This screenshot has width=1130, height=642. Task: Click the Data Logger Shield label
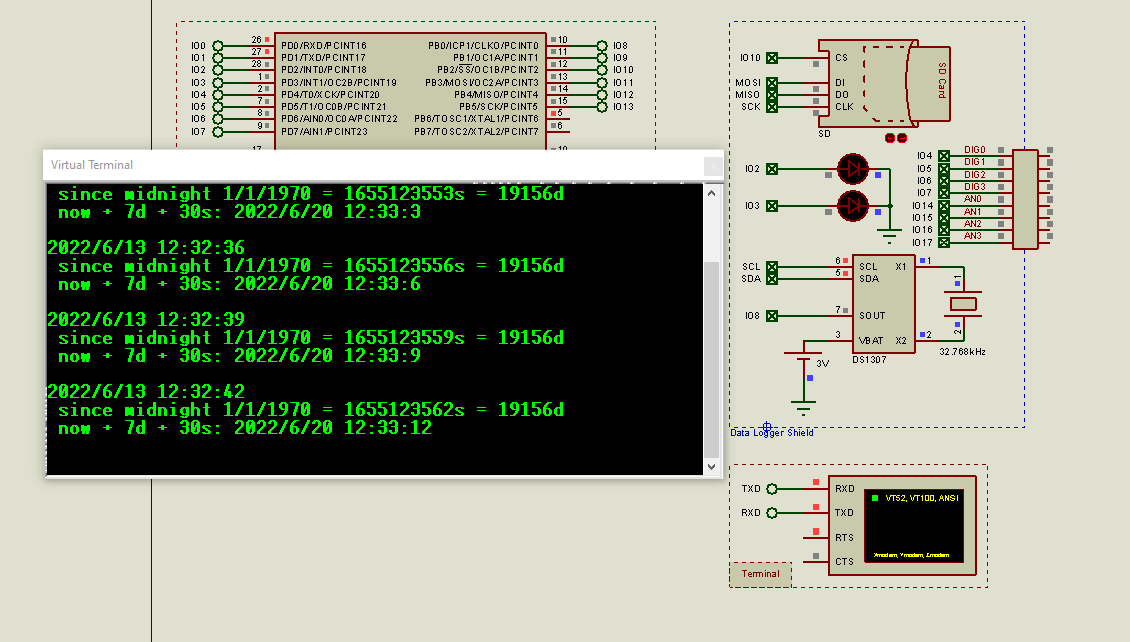coord(772,432)
